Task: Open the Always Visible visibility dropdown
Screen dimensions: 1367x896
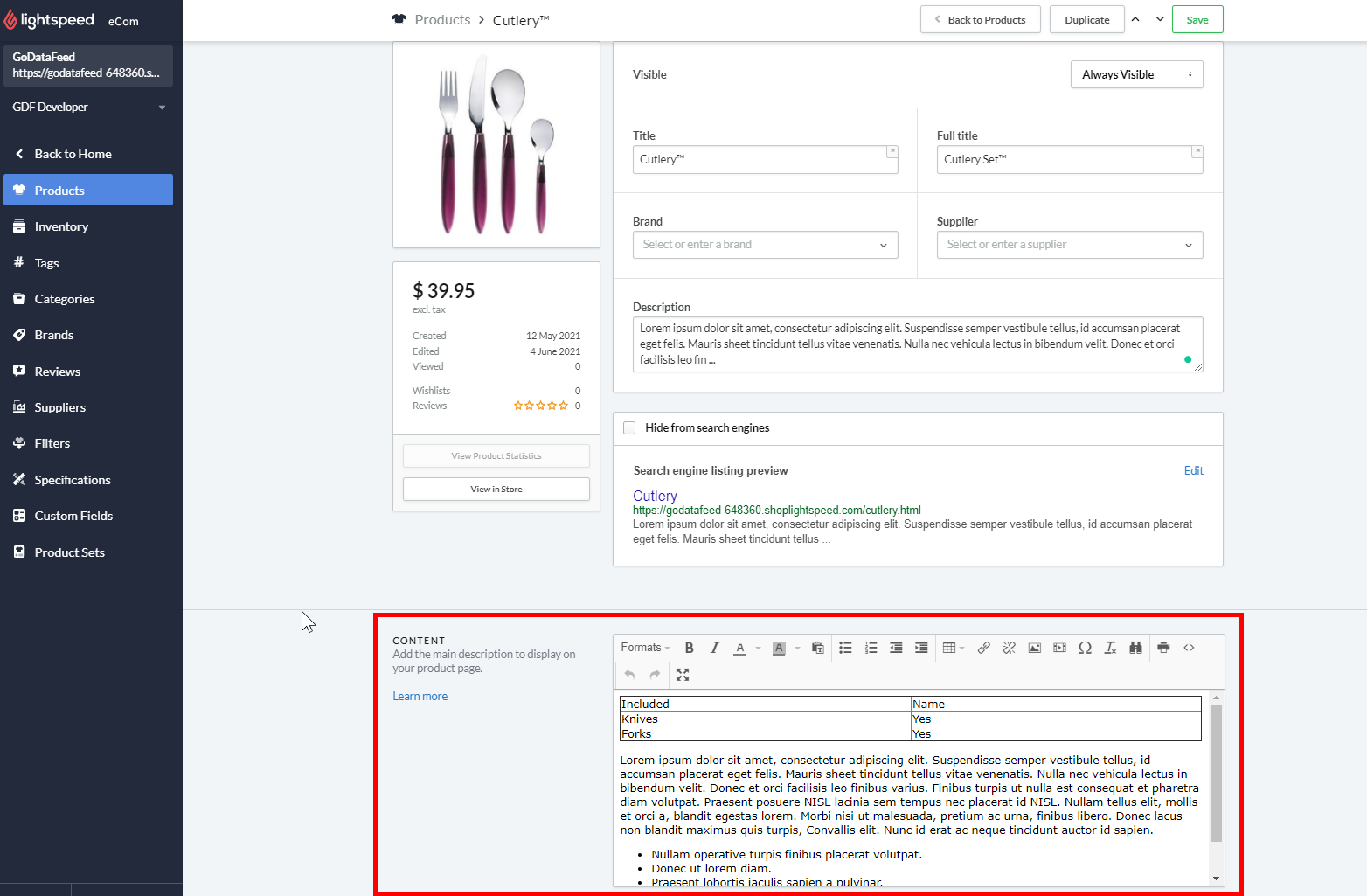Action: point(1136,74)
